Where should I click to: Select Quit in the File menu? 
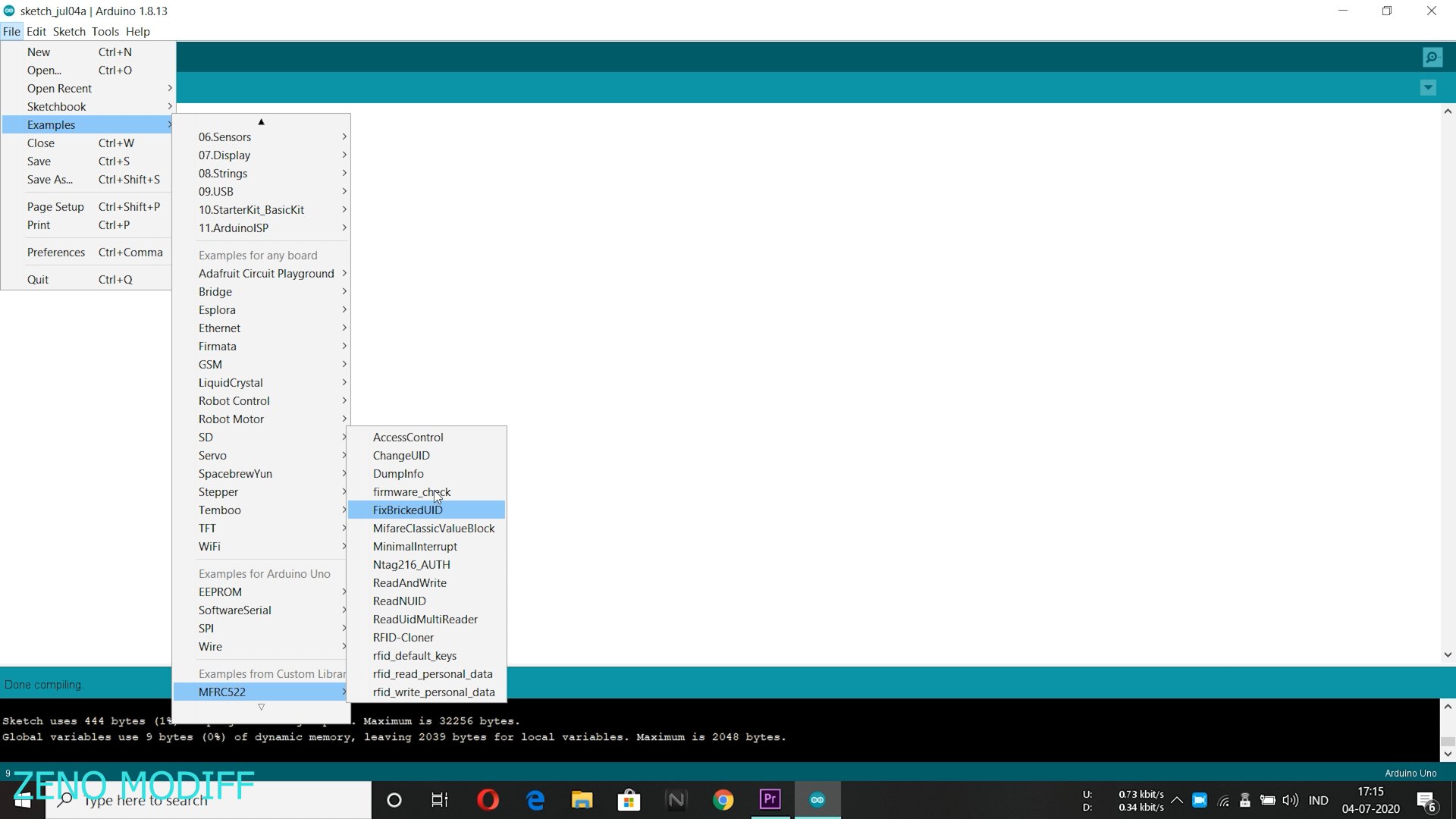coord(88,280)
